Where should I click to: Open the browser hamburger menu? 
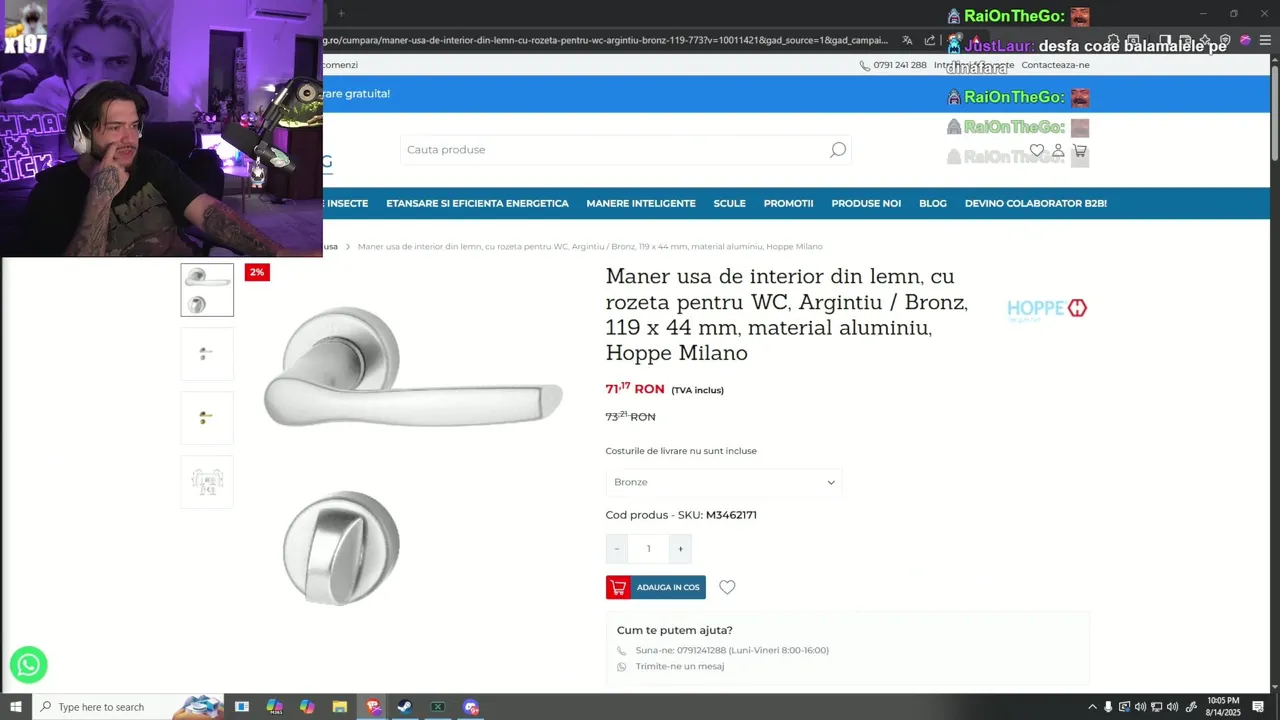[1265, 40]
